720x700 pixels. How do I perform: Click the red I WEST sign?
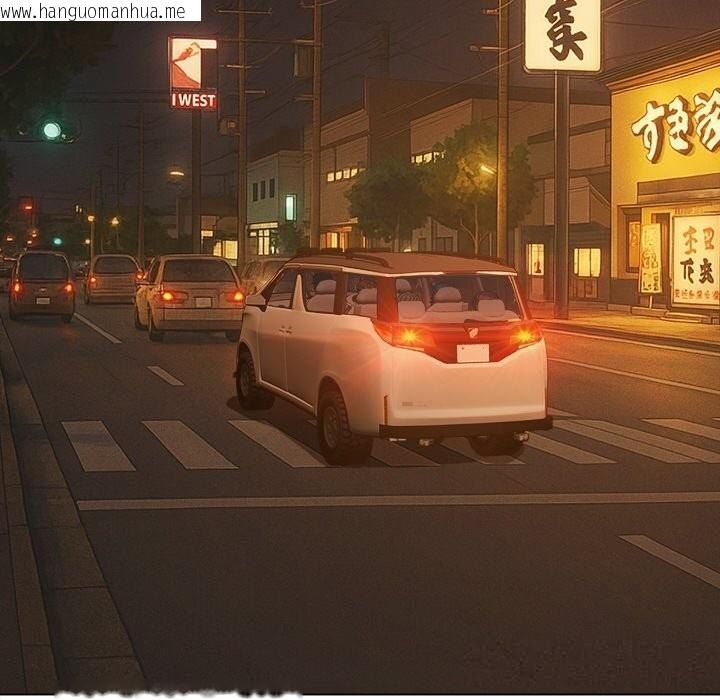coord(193,73)
